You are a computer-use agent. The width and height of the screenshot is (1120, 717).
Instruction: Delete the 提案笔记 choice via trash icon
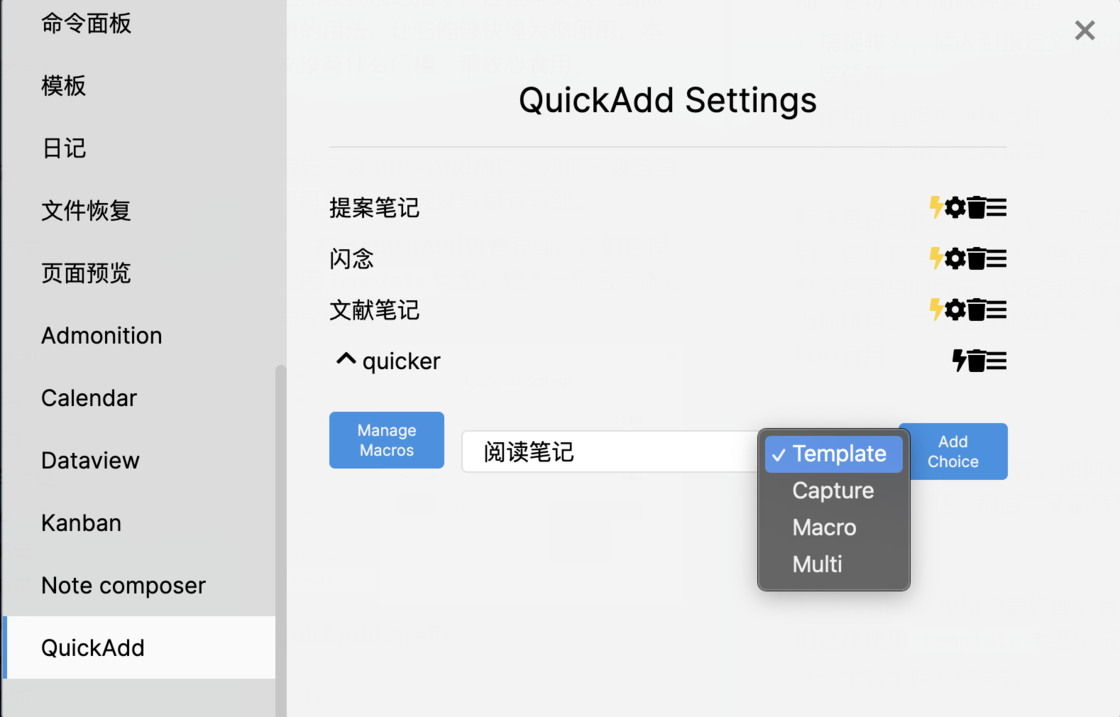(x=976, y=208)
